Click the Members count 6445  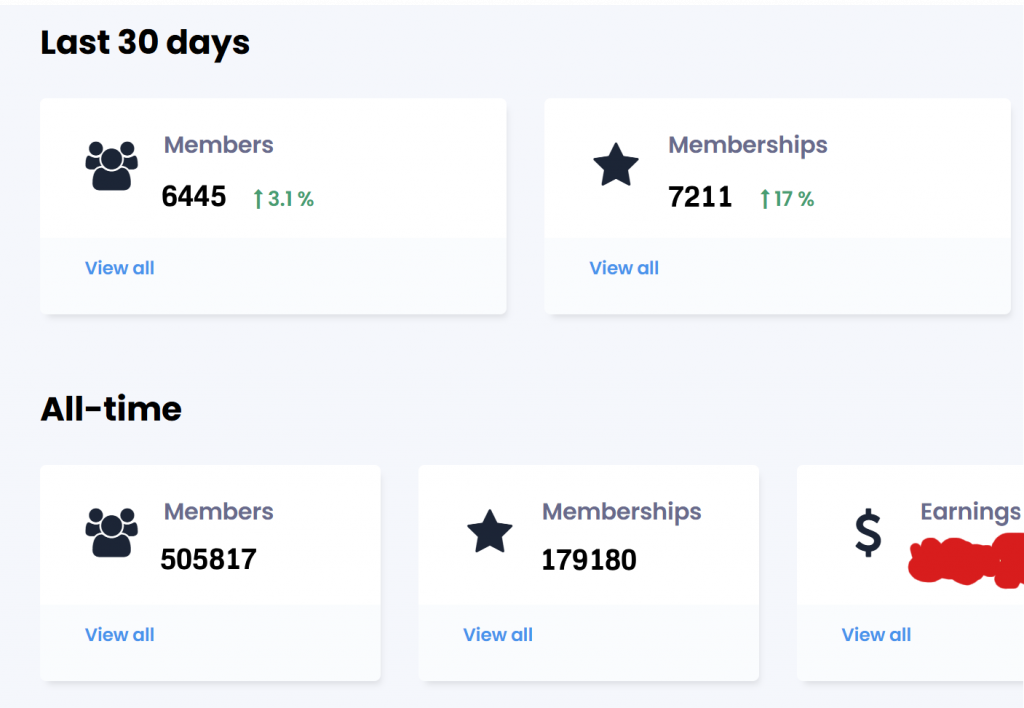(194, 197)
